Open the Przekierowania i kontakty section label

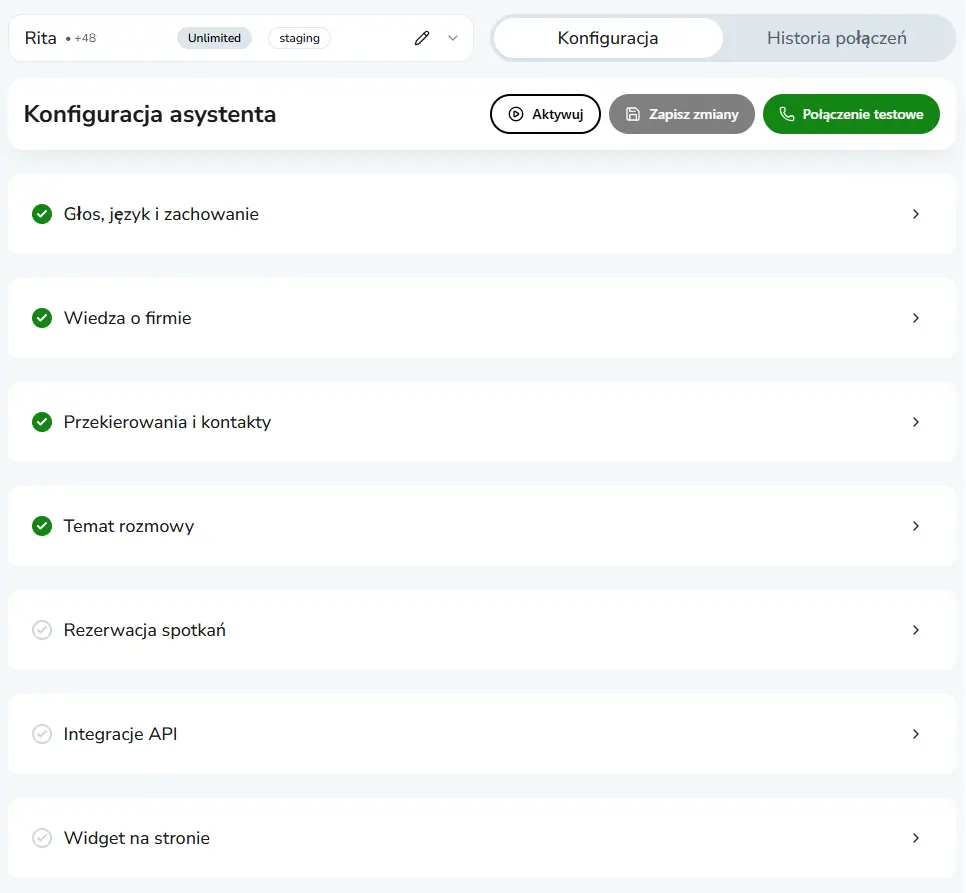(x=168, y=422)
